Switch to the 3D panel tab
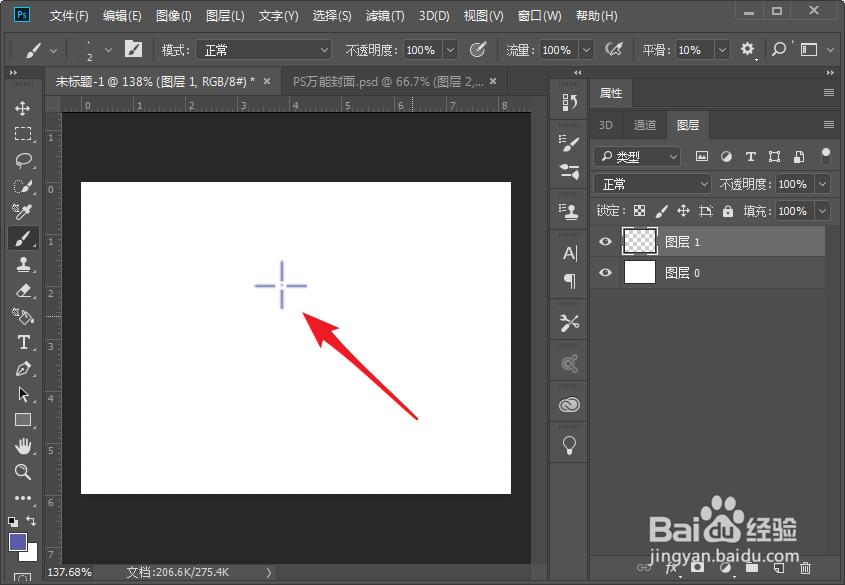Screen dimensions: 845x585 point(606,125)
